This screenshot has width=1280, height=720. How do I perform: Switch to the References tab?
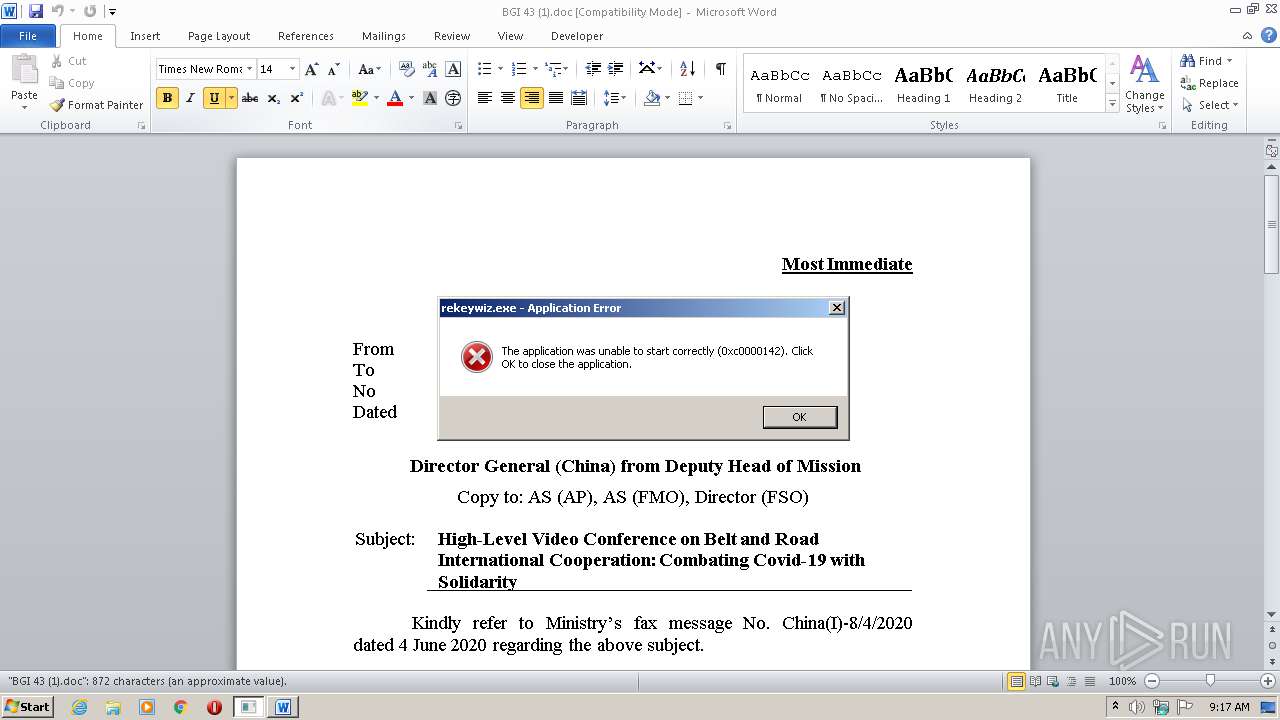tap(306, 36)
